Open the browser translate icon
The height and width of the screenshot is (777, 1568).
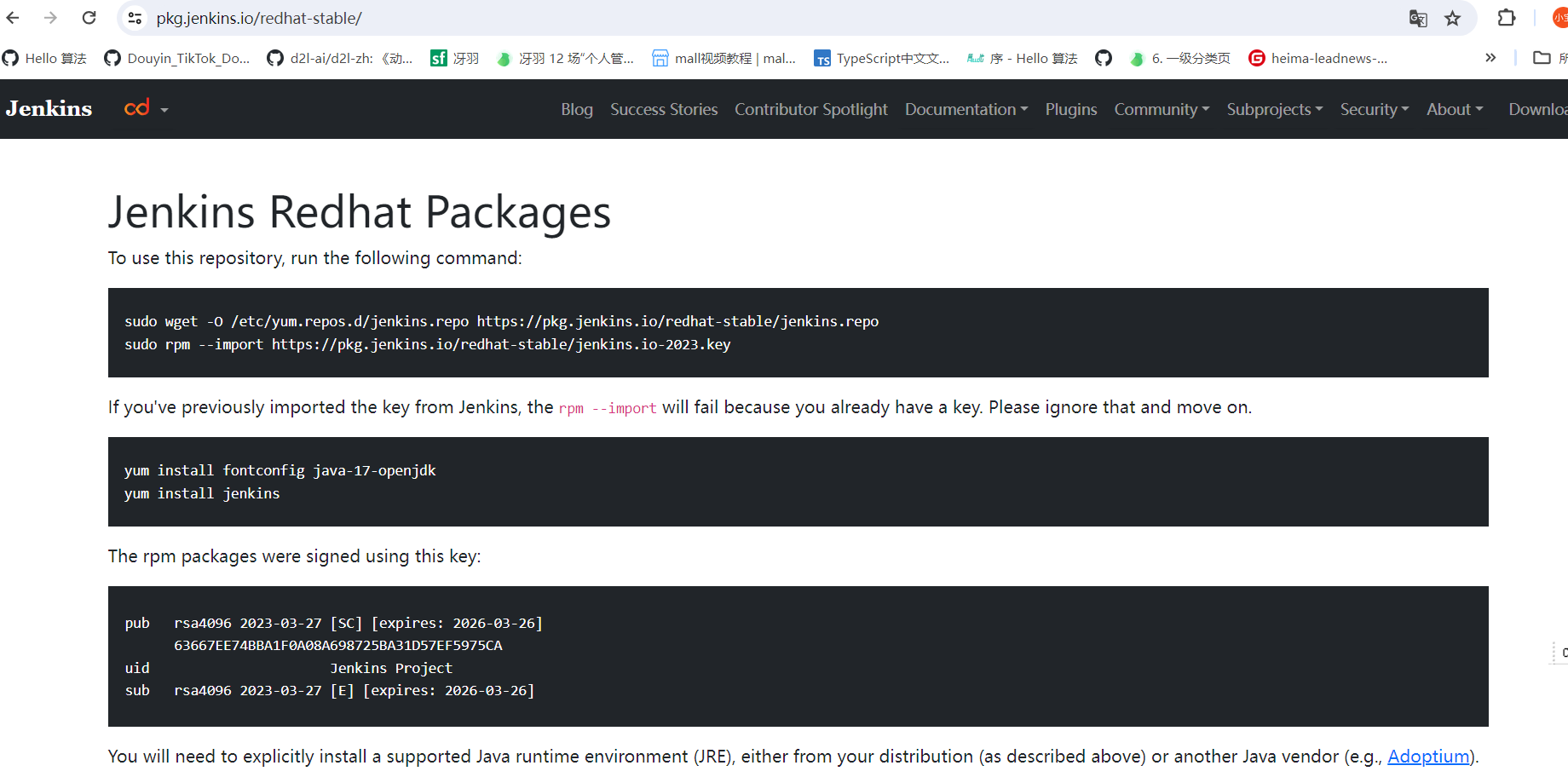(x=1419, y=18)
